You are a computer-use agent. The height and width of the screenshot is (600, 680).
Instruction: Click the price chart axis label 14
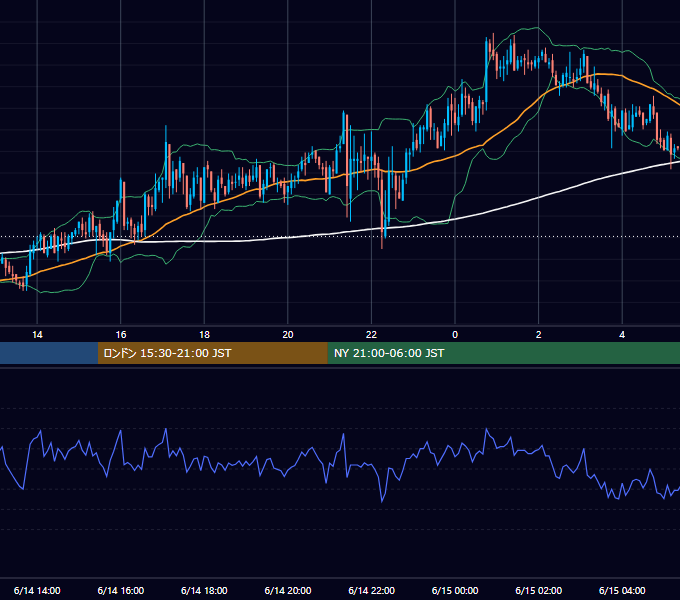coord(37,335)
